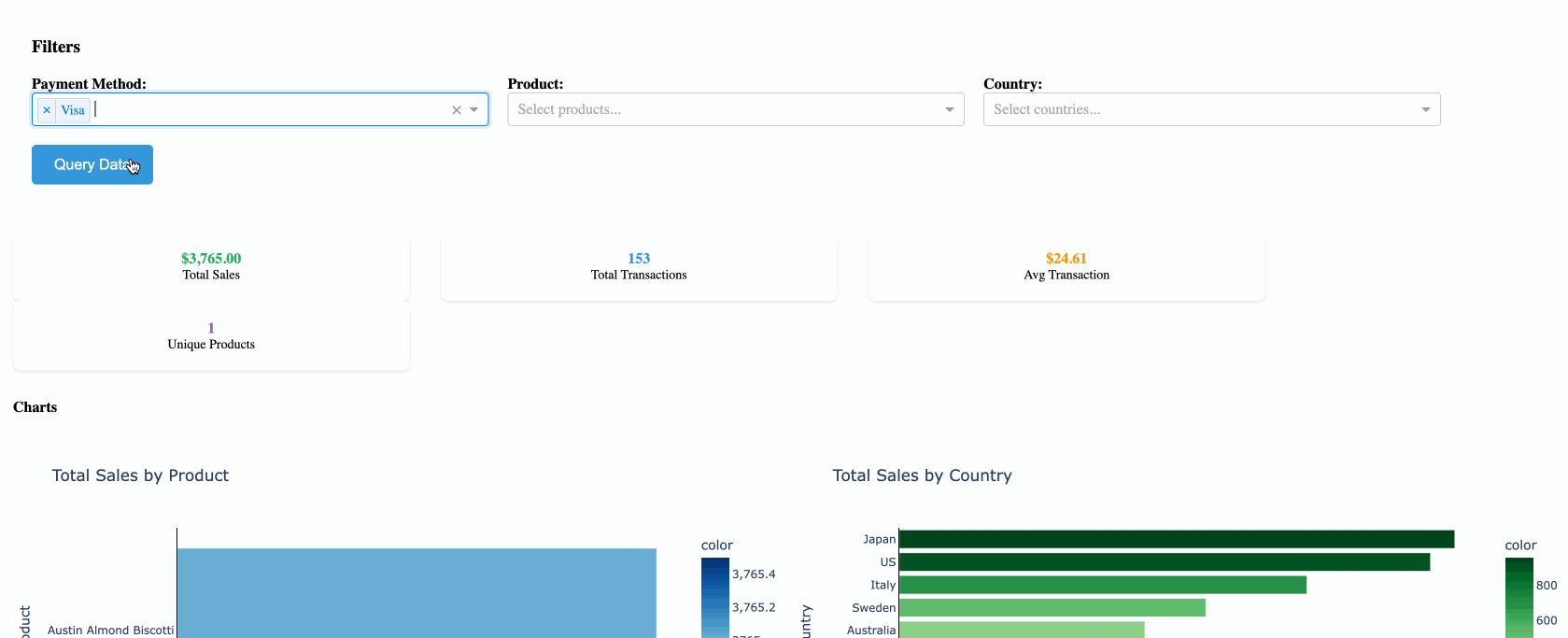
Task: Click the Visa tag label
Action: point(73,110)
